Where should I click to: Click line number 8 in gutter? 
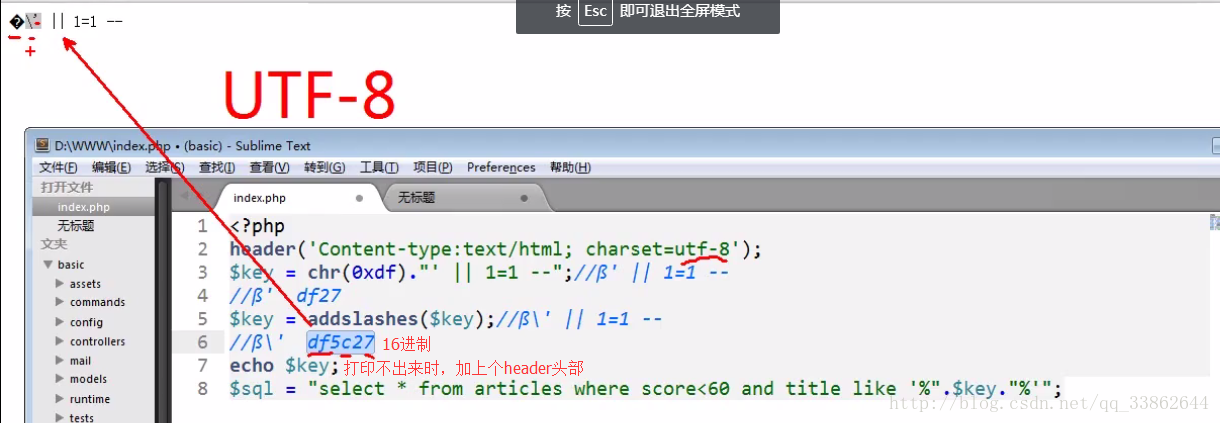pos(202,389)
